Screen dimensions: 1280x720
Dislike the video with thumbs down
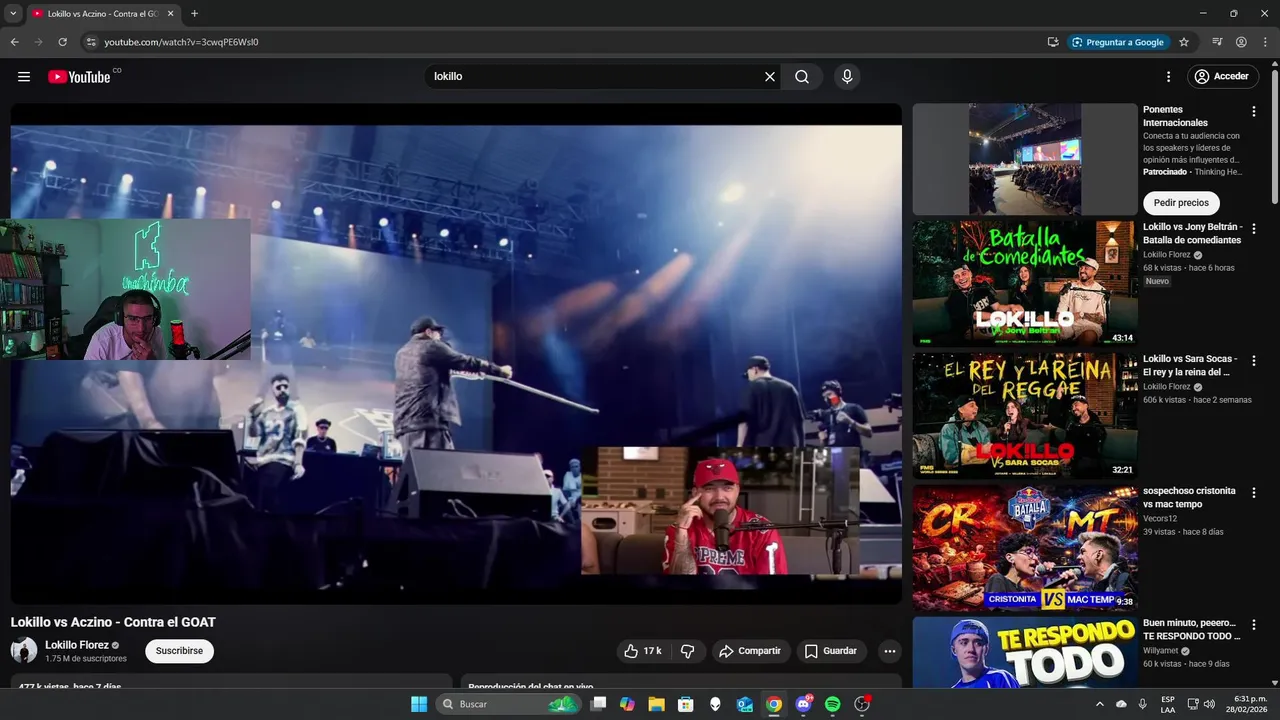coord(688,651)
